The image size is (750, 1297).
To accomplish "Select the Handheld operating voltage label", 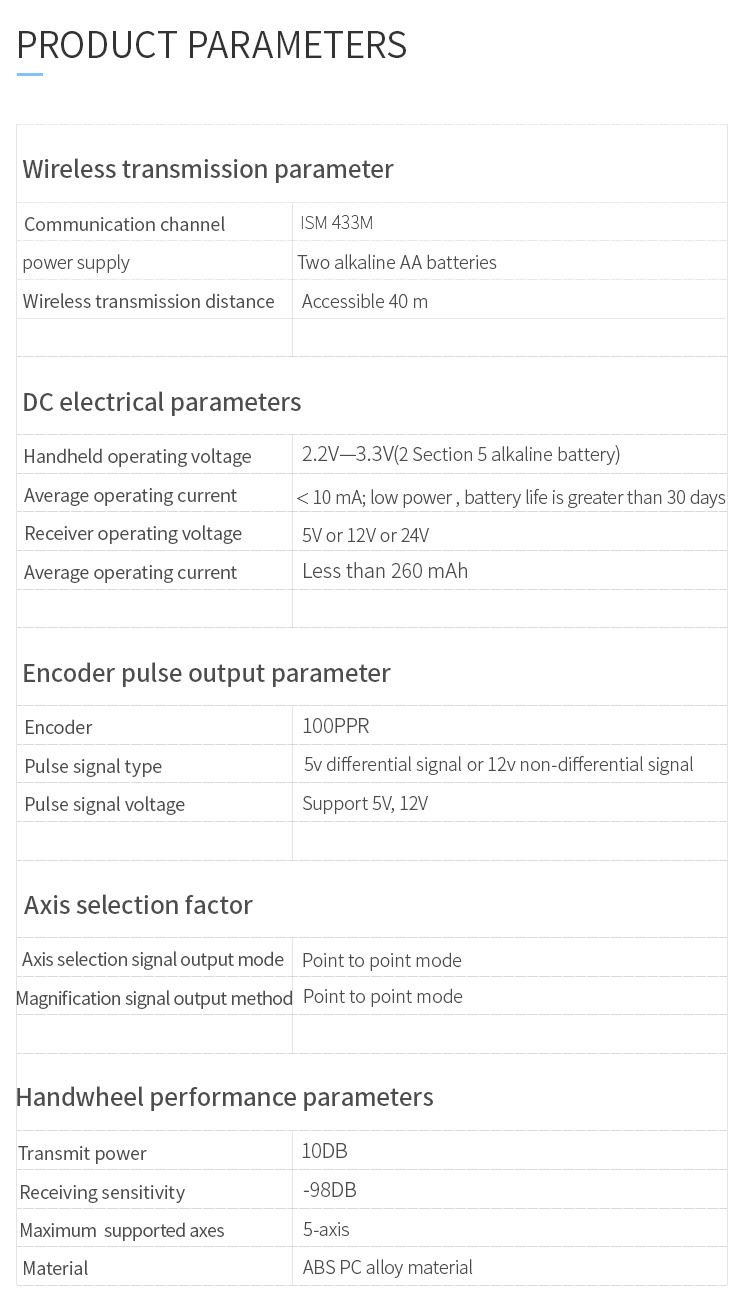I will pyautogui.click(x=138, y=456).
